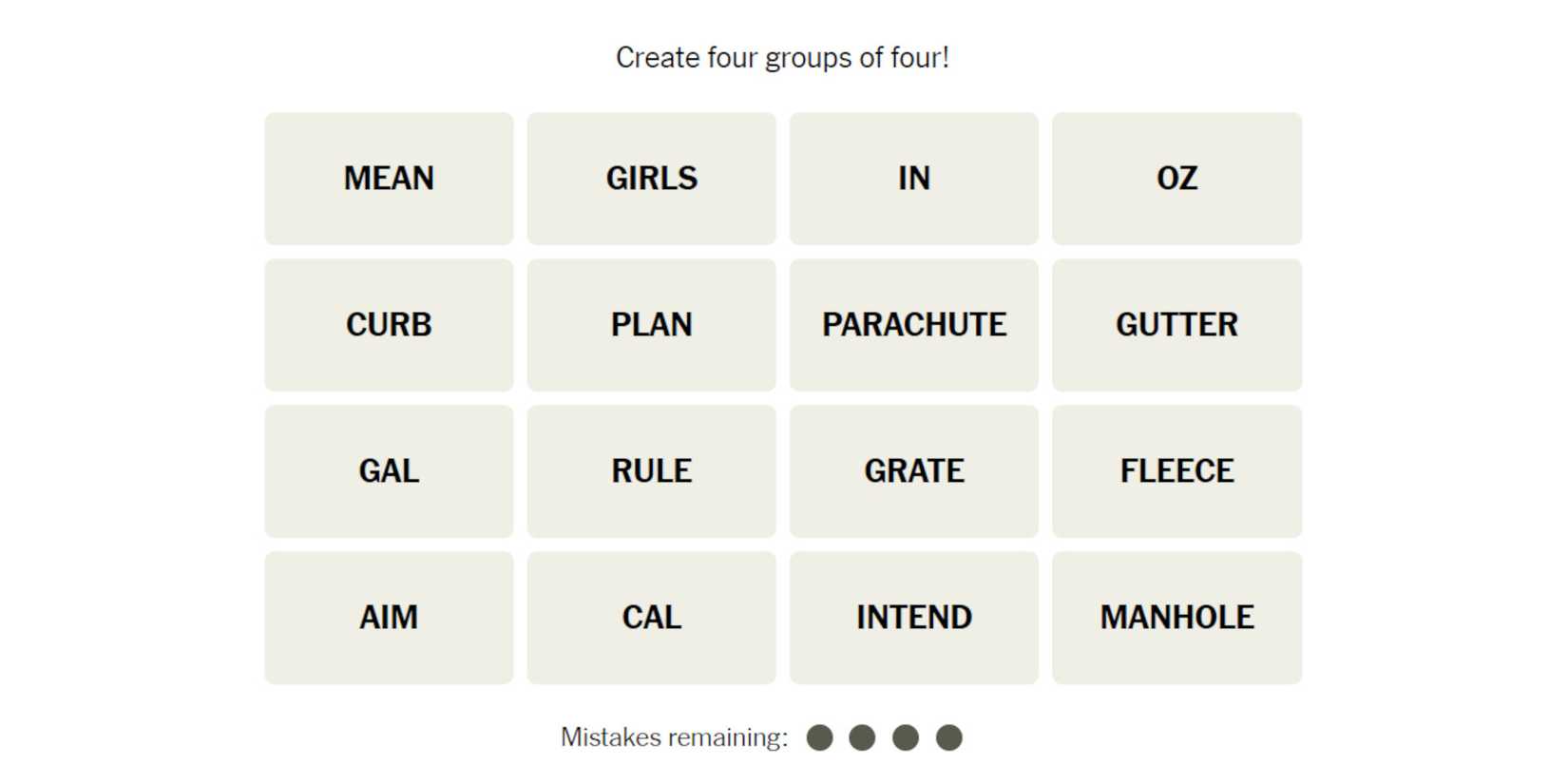Click the rightmost mistakes remaining dot
This screenshot has width=1568, height=784.
tap(948, 737)
